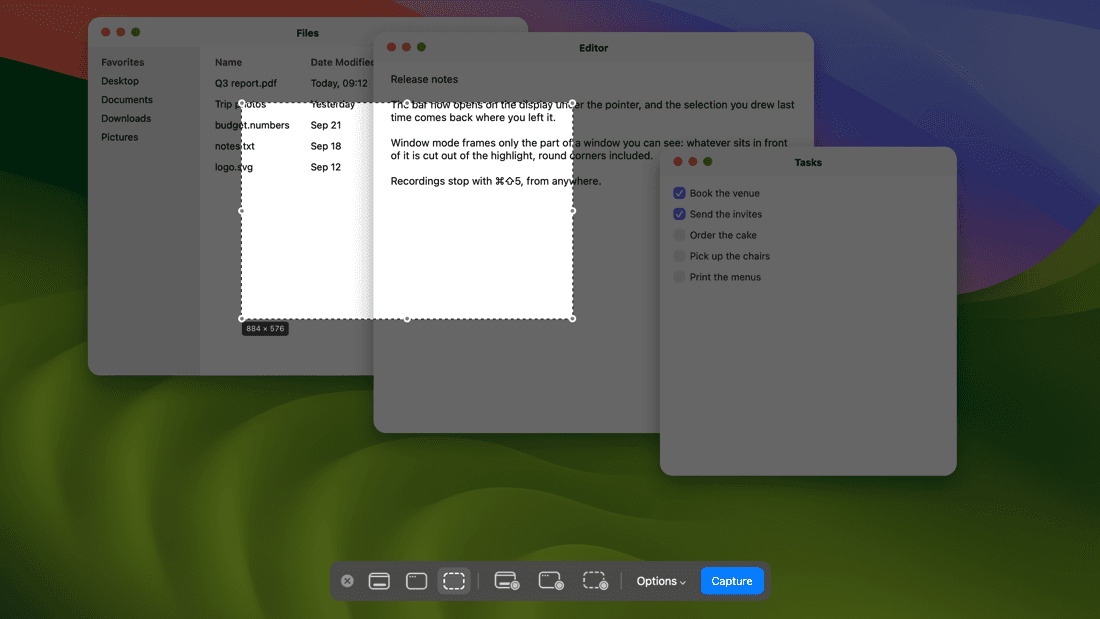Click the selection's right-middle resize handle
Image resolution: width=1100 pixels, height=619 pixels.
click(572, 211)
